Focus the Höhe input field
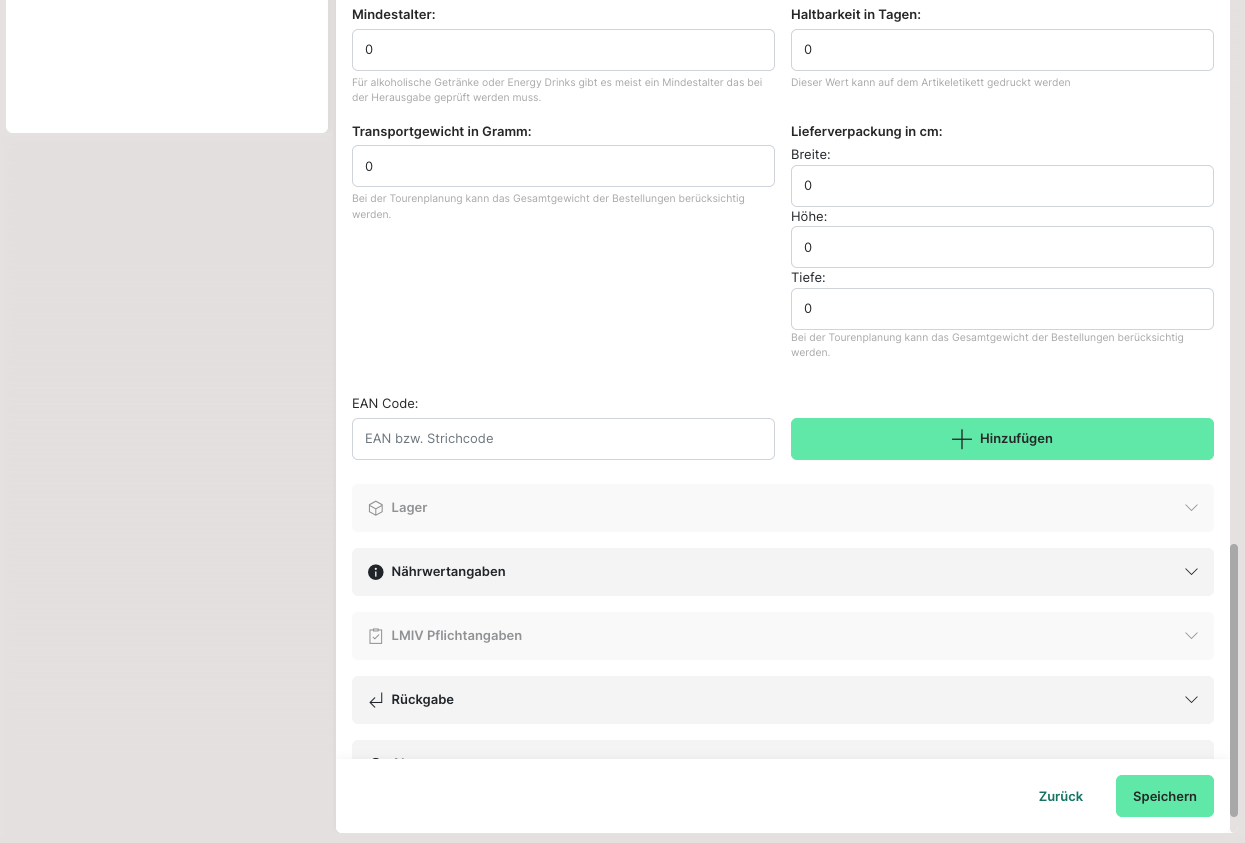The image size is (1245, 843). [x=1002, y=247]
